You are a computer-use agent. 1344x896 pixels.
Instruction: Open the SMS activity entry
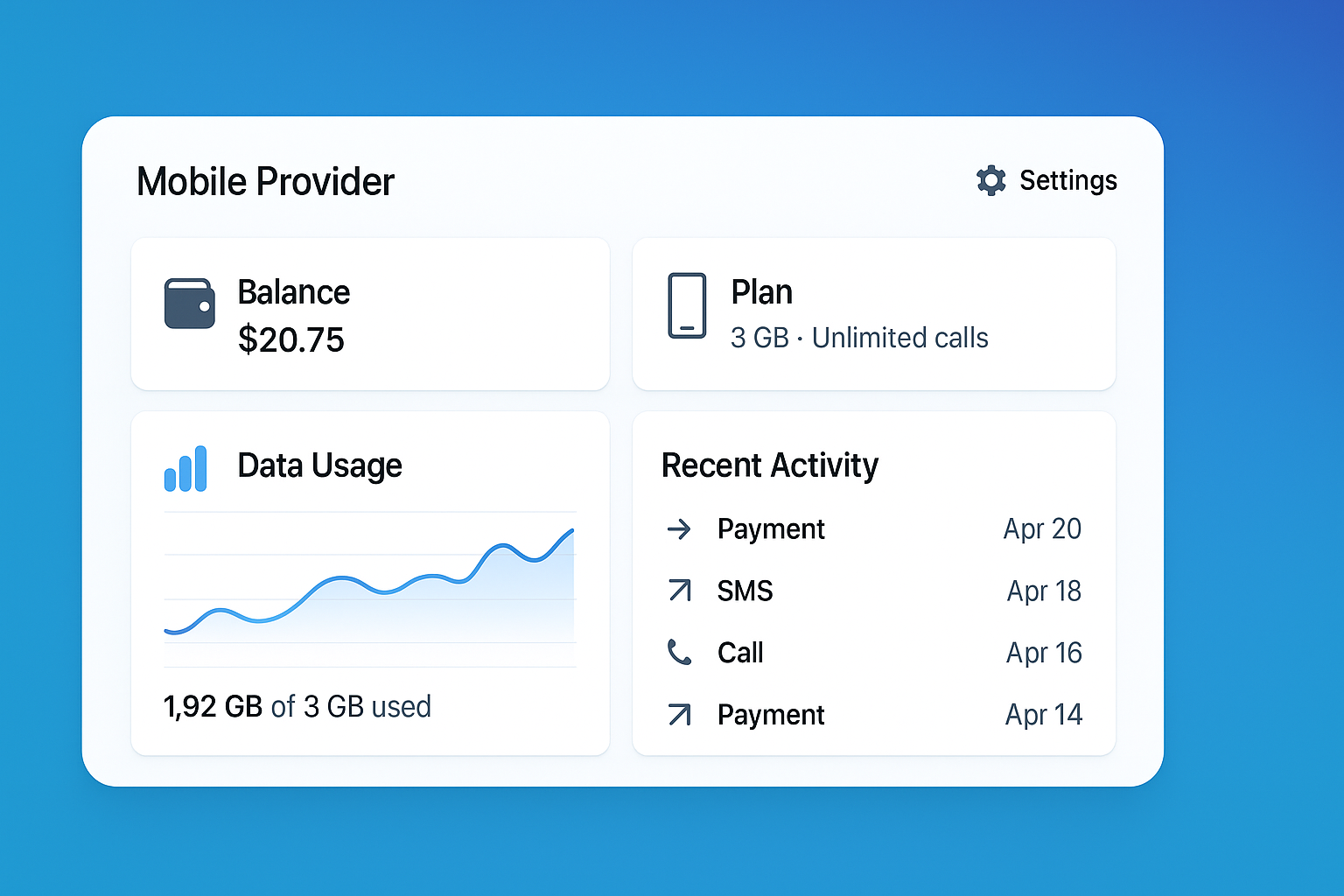tap(874, 591)
